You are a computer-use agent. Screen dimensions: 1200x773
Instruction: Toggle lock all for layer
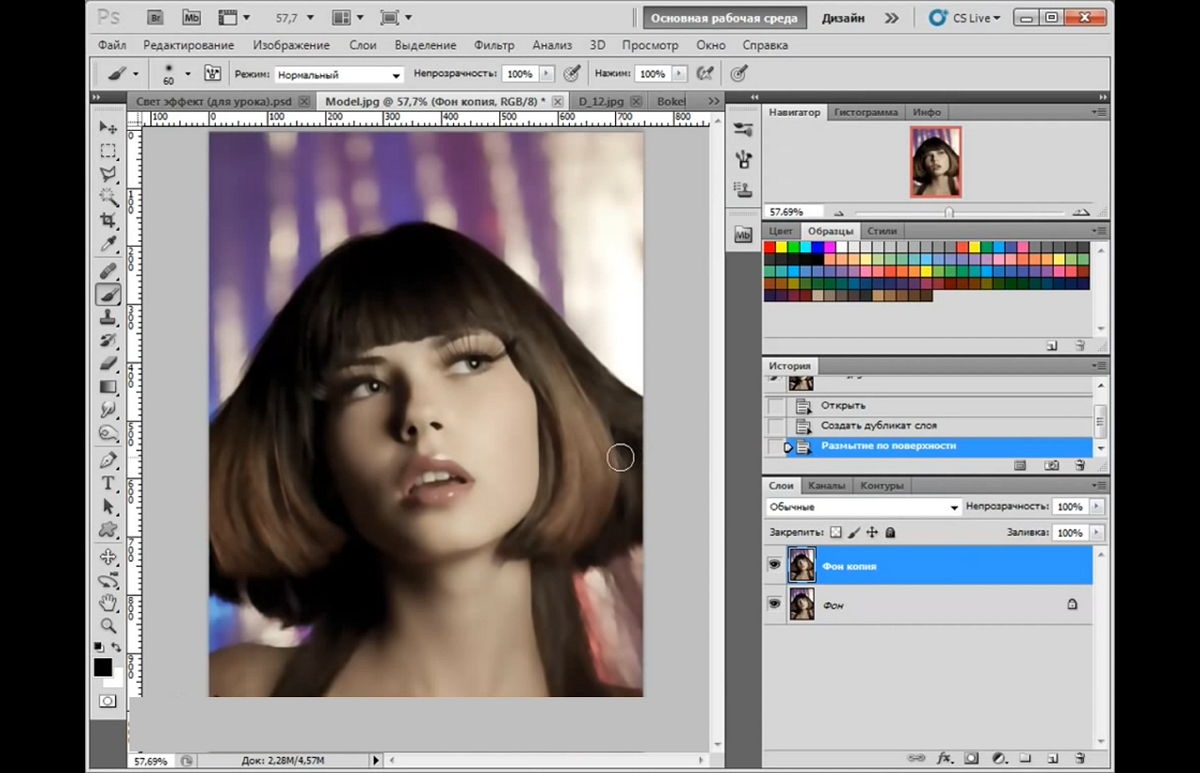click(890, 533)
